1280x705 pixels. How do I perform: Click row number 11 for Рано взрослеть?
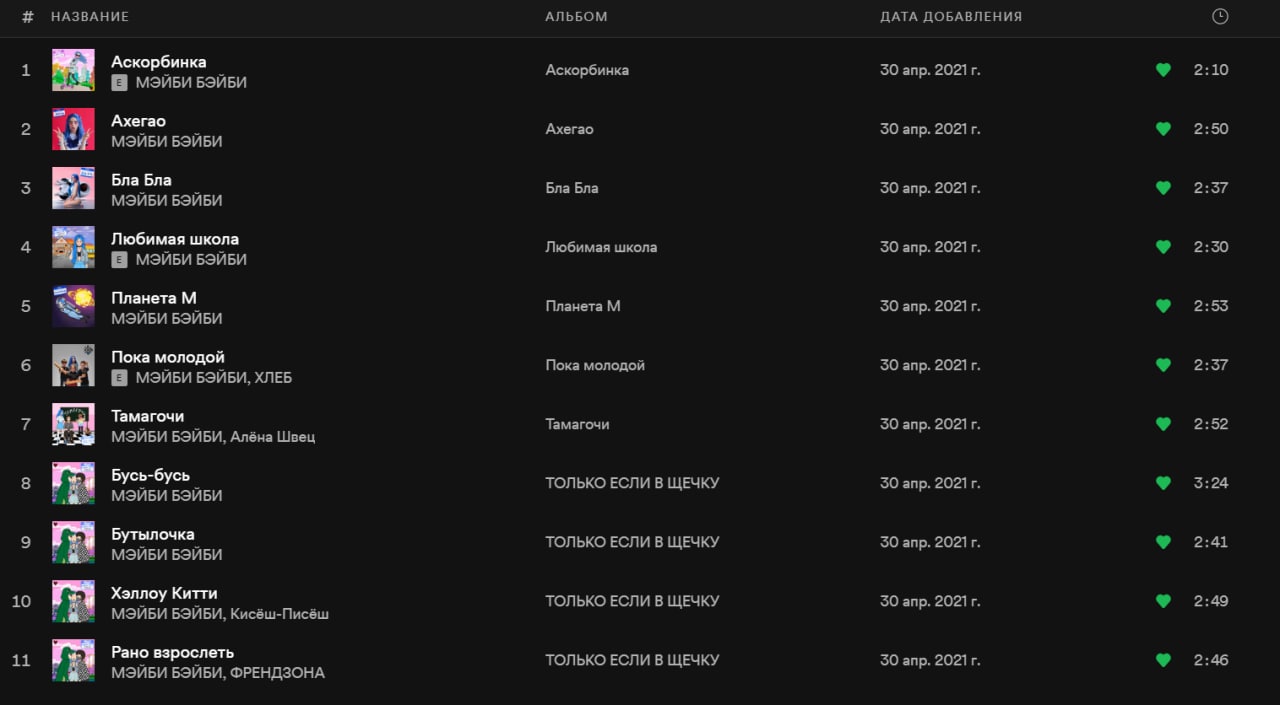(22, 660)
